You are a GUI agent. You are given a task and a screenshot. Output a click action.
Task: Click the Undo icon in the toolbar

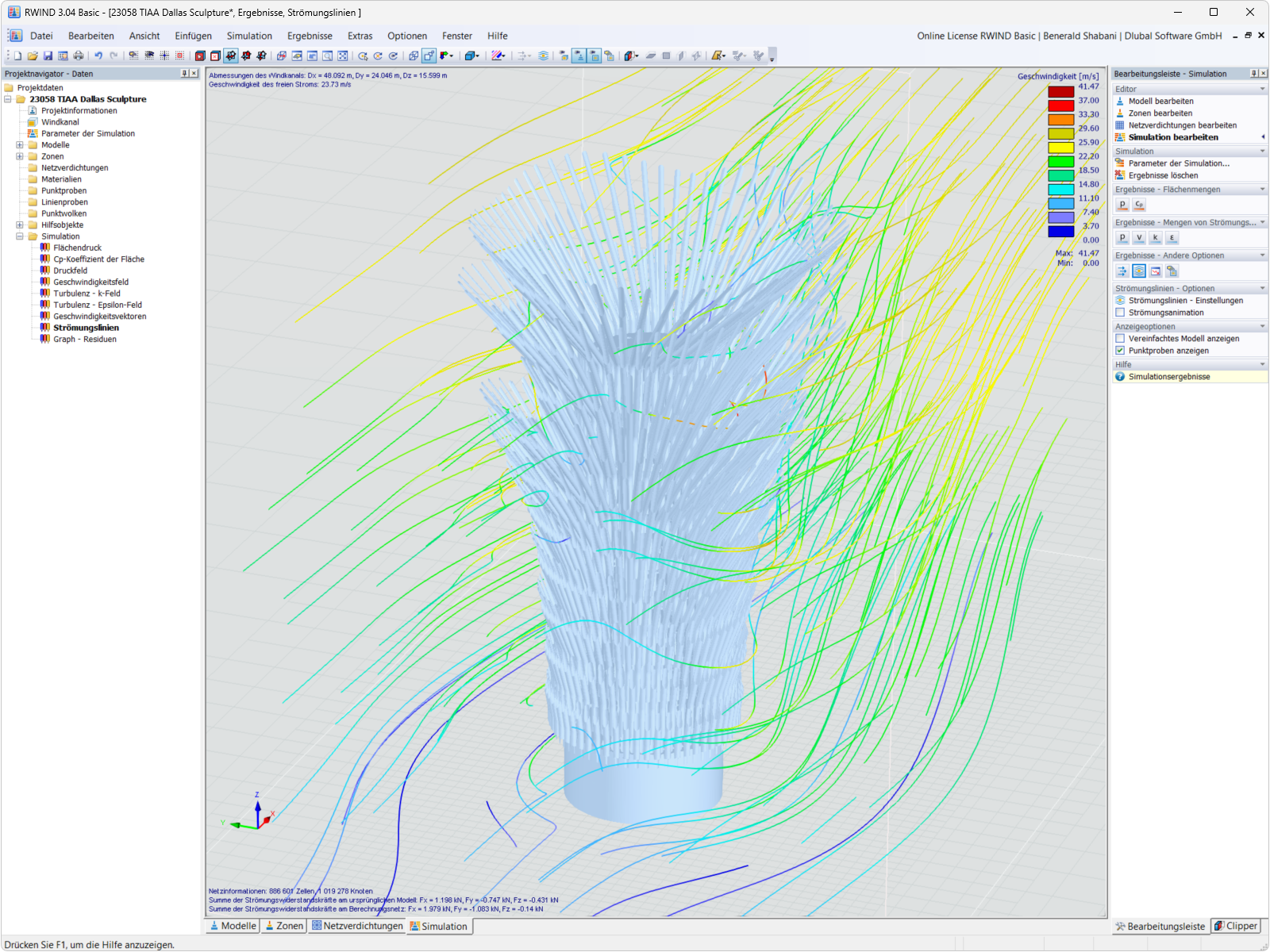click(98, 56)
